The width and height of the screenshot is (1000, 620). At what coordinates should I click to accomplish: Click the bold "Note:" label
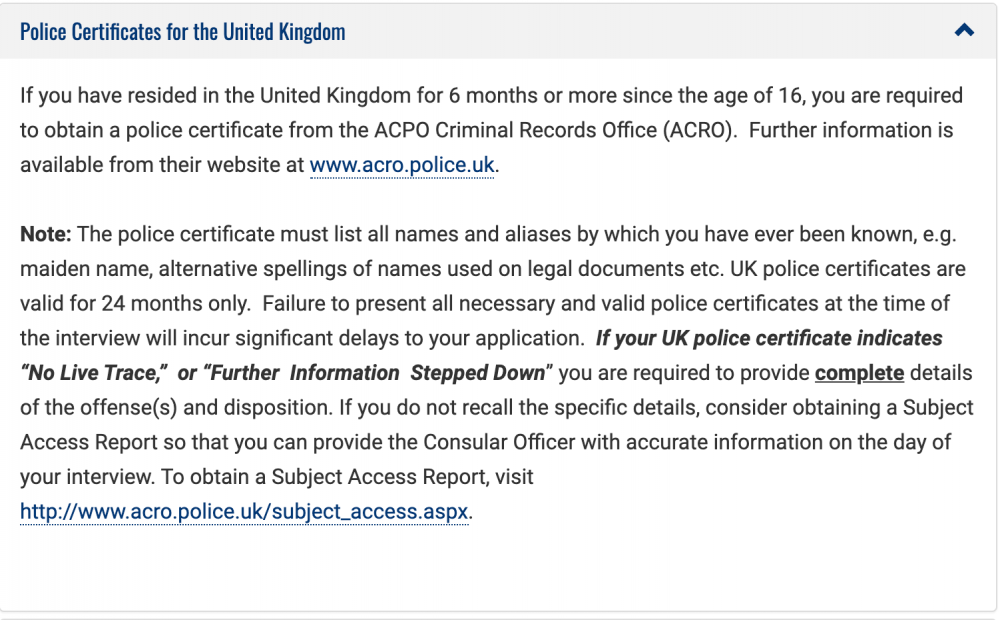coord(45,234)
